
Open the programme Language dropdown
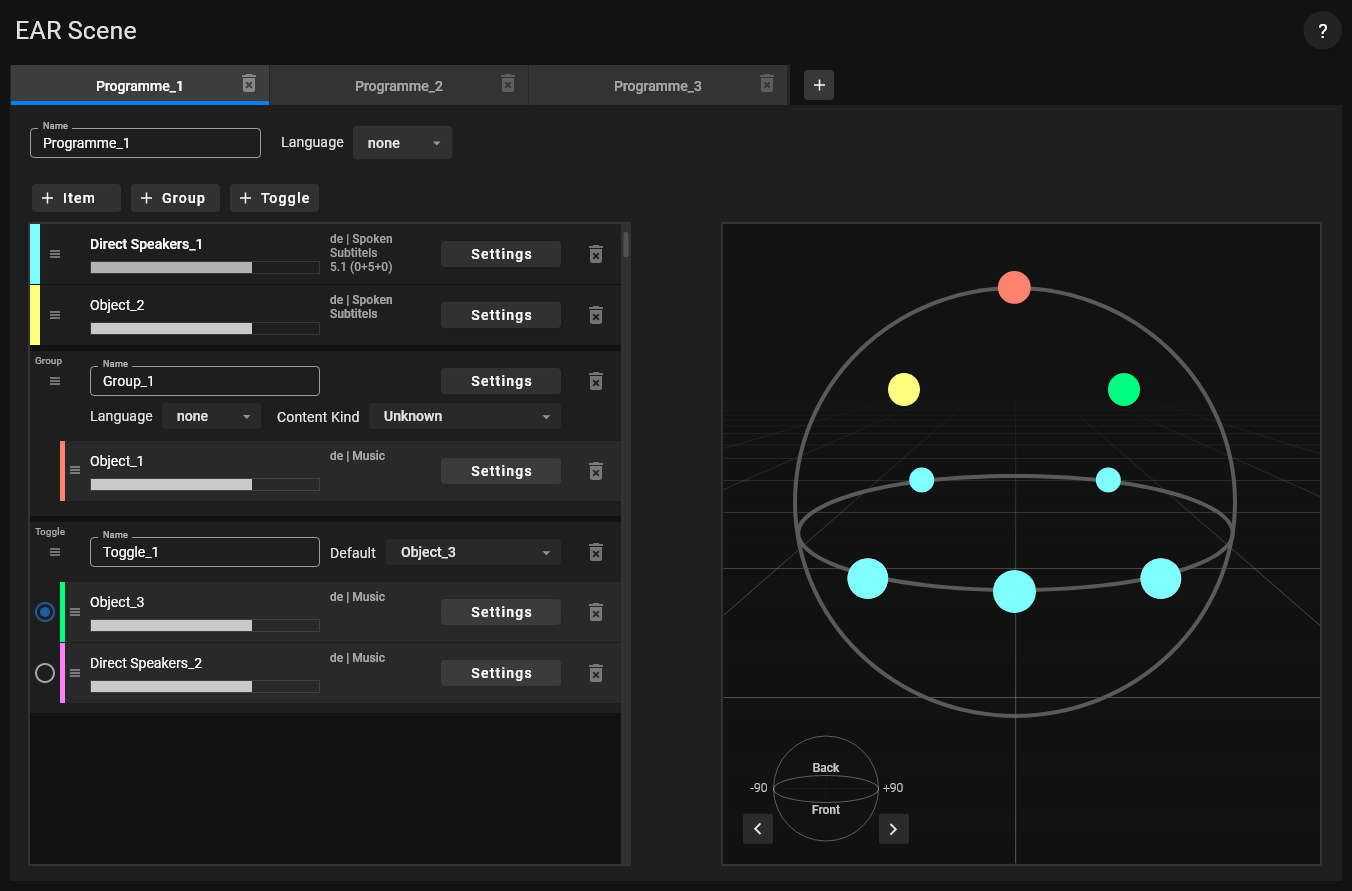pyautogui.click(x=402, y=143)
